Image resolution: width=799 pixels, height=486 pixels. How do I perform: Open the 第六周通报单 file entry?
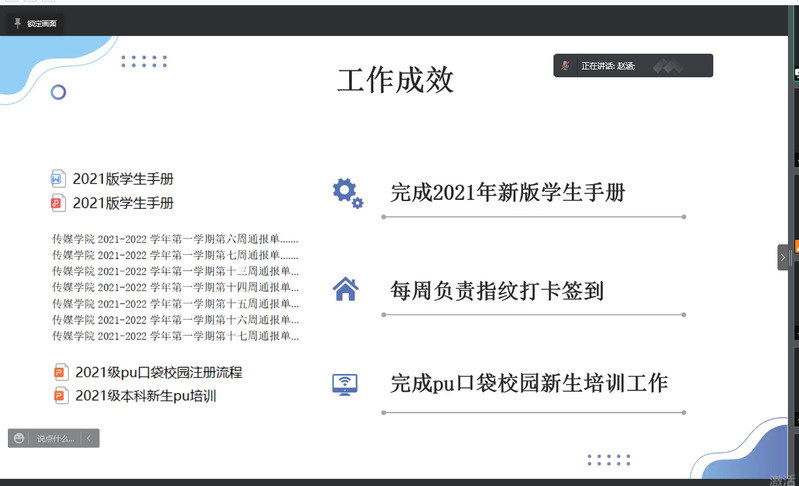point(175,240)
